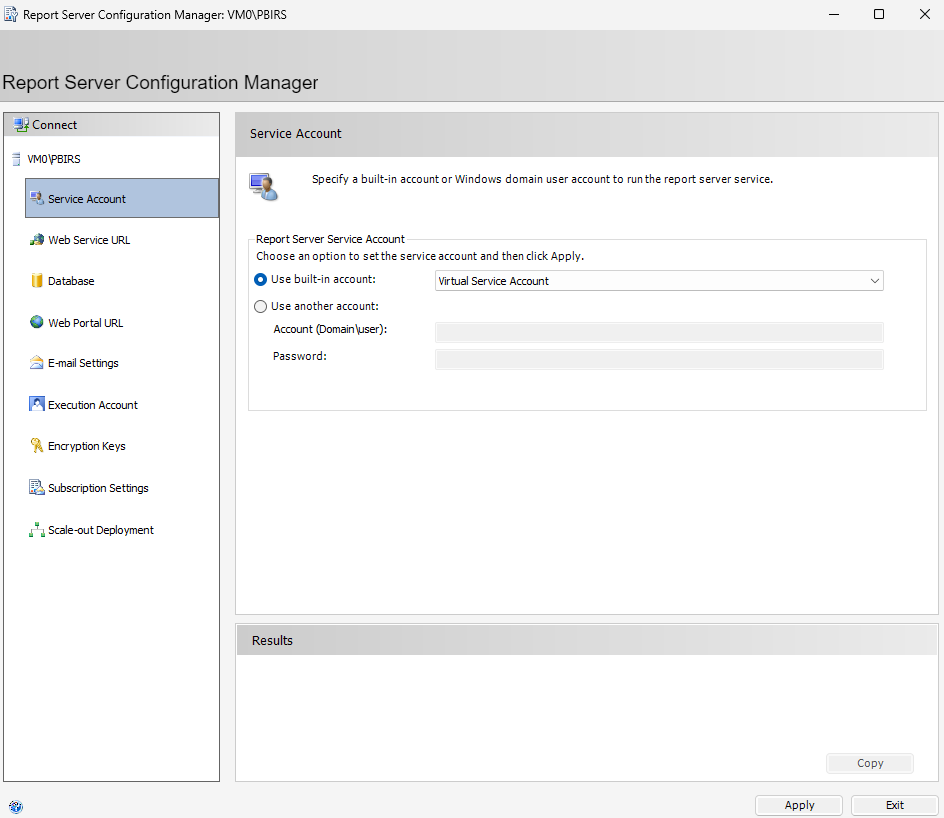Select the VM0\PBIRS server node label
This screenshot has height=818, width=944.
click(x=54, y=159)
